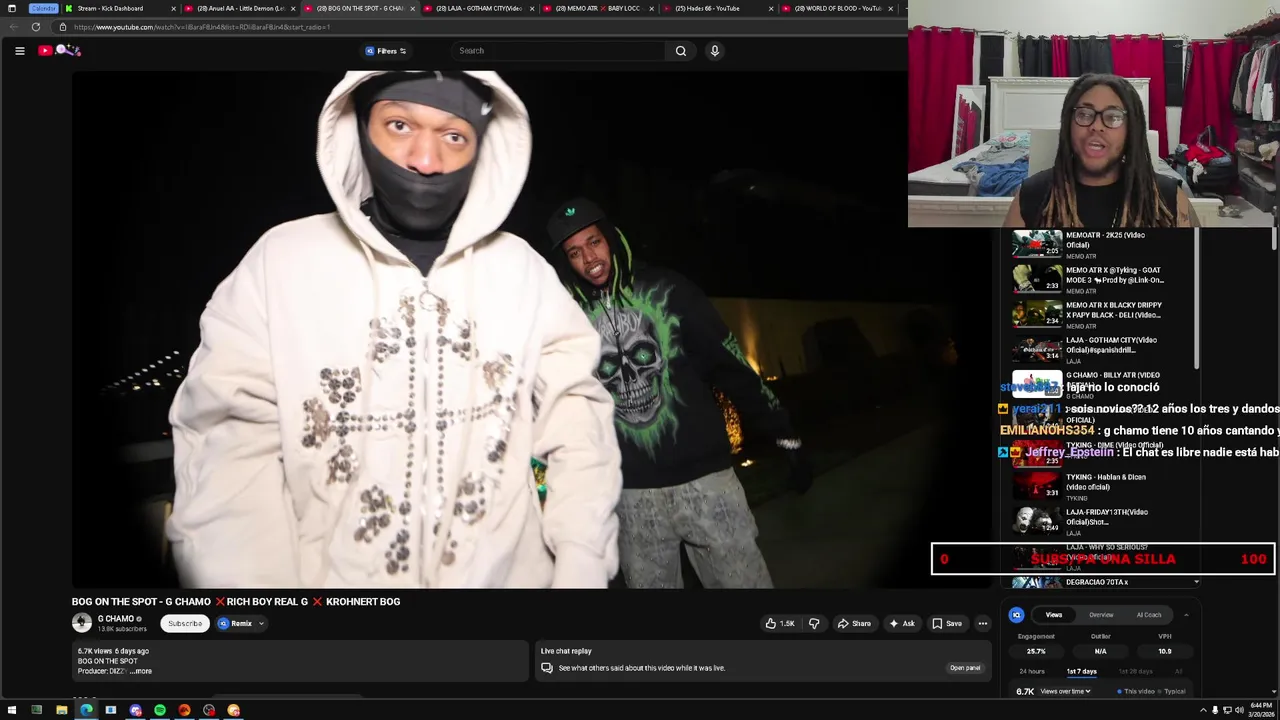
Task: Go back with browser back arrow
Action: point(12,27)
